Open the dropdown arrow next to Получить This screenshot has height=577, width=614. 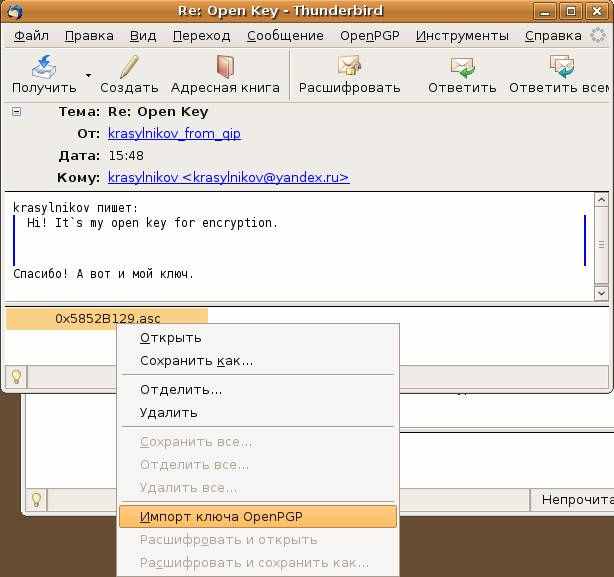click(88, 75)
